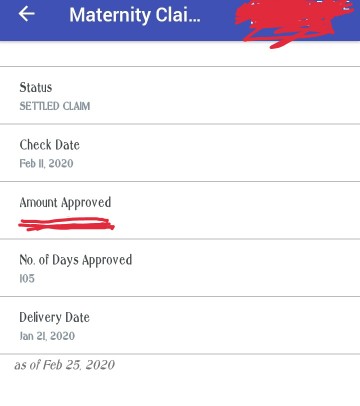Select the Status field label
The width and height of the screenshot is (360, 406).
[x=36, y=87]
